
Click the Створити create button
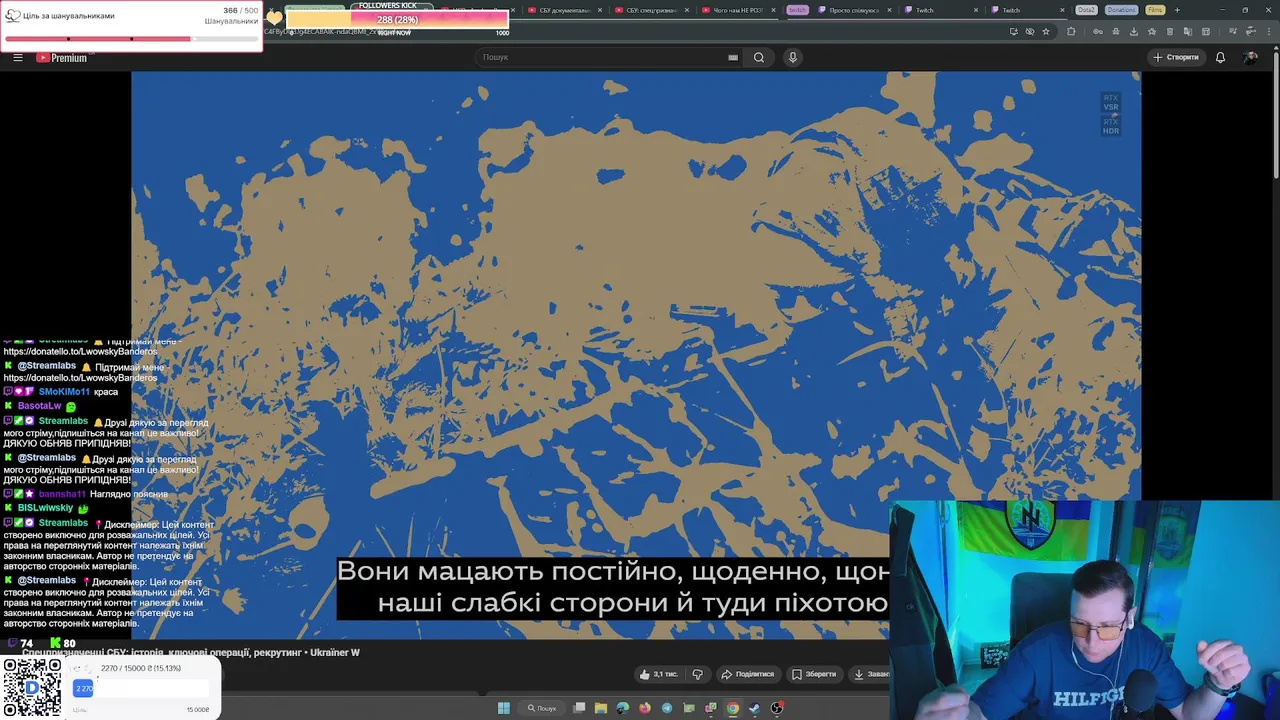(x=1176, y=57)
